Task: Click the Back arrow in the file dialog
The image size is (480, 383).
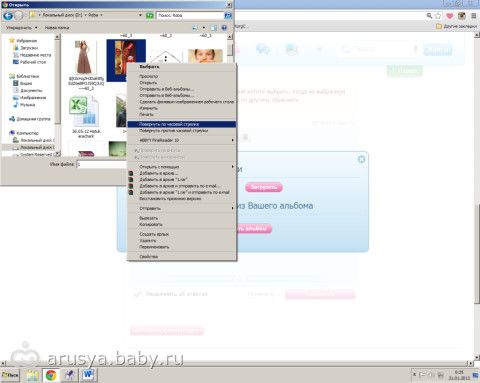Action: pos(8,15)
